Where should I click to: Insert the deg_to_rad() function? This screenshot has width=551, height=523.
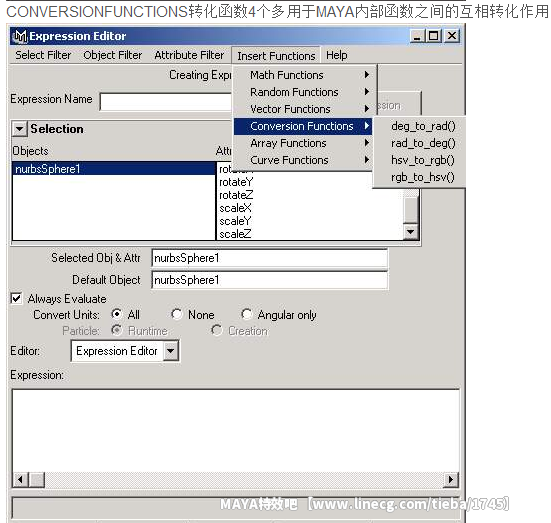point(423,126)
